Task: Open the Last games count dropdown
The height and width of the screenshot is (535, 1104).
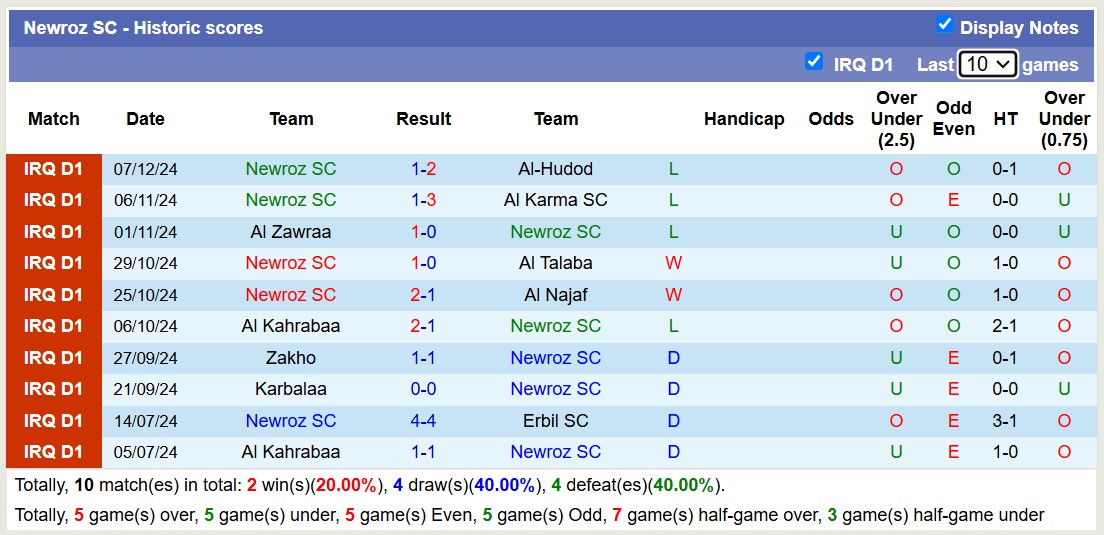Action: pos(987,64)
